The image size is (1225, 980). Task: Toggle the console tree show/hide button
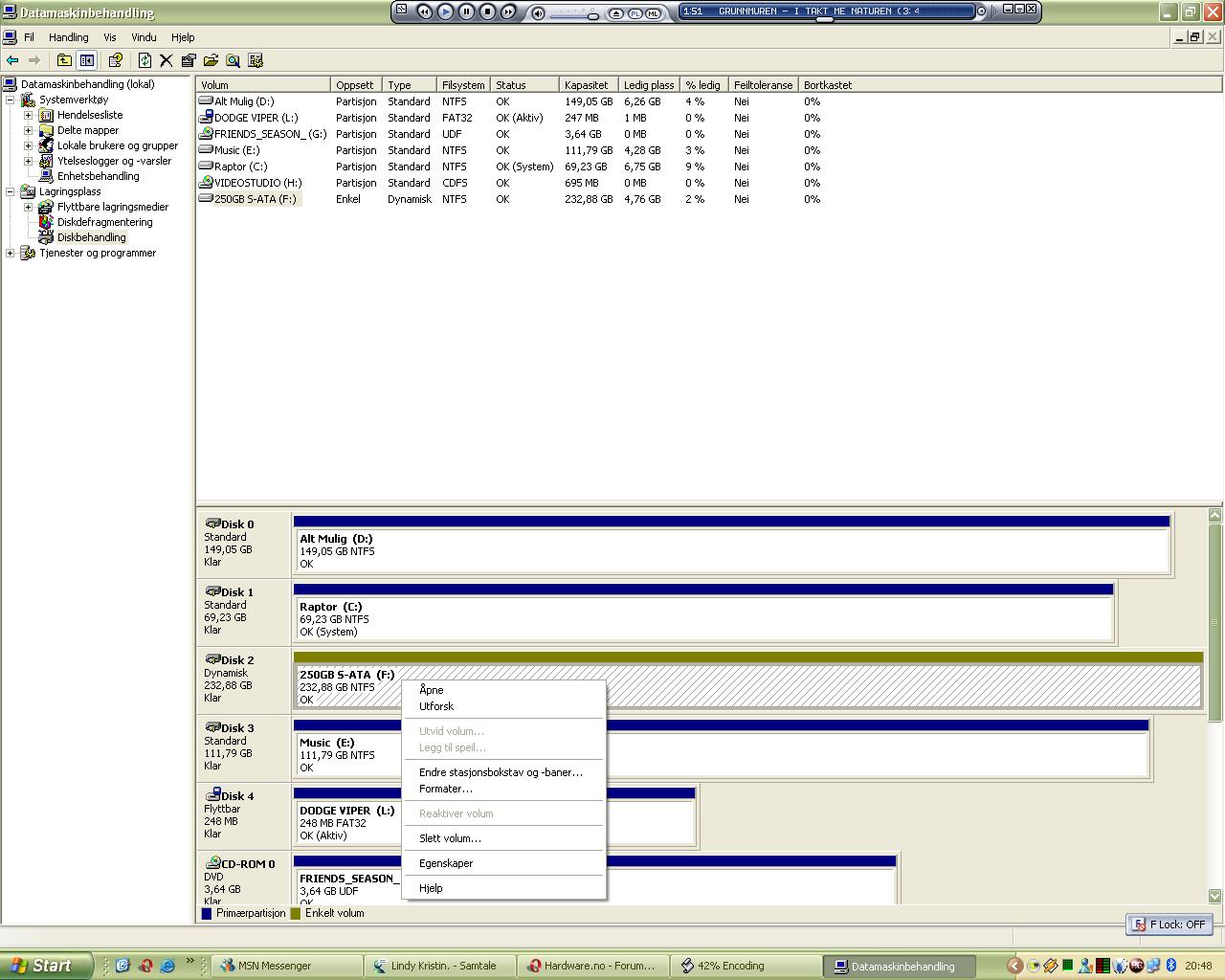[x=87, y=60]
